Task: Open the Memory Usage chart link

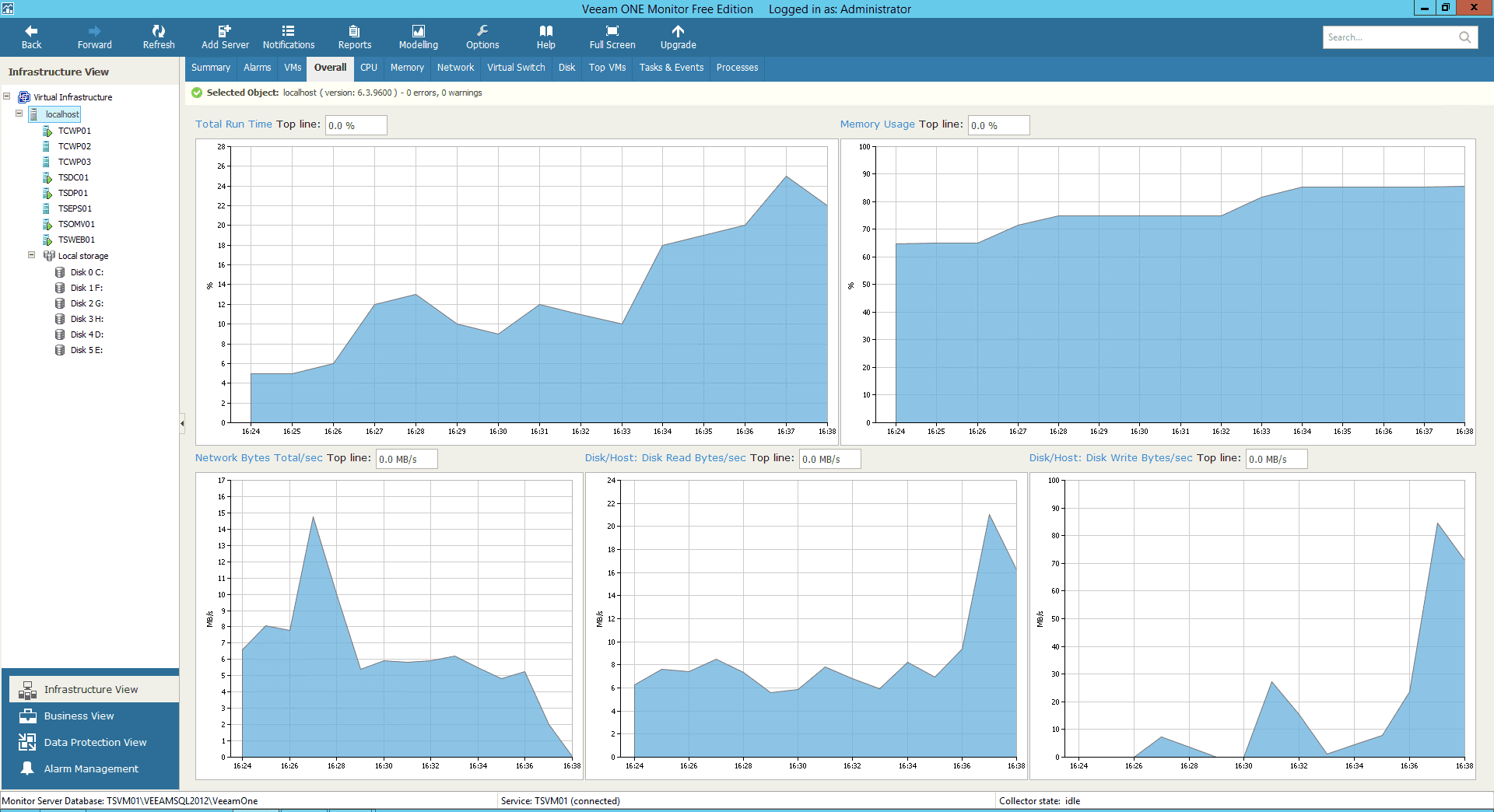Action: (x=877, y=124)
